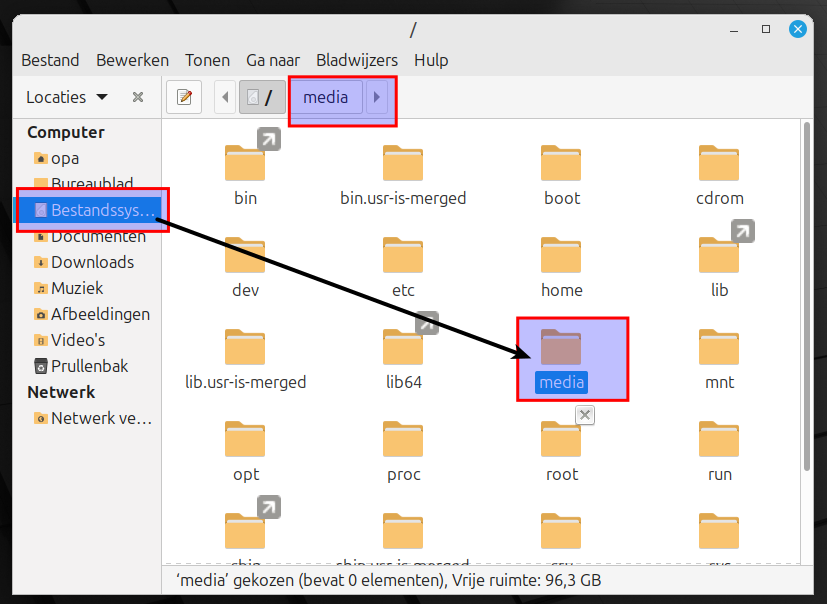Select Bureaublad in the sidebar
Image resolution: width=827 pixels, height=604 pixels.
(87, 184)
